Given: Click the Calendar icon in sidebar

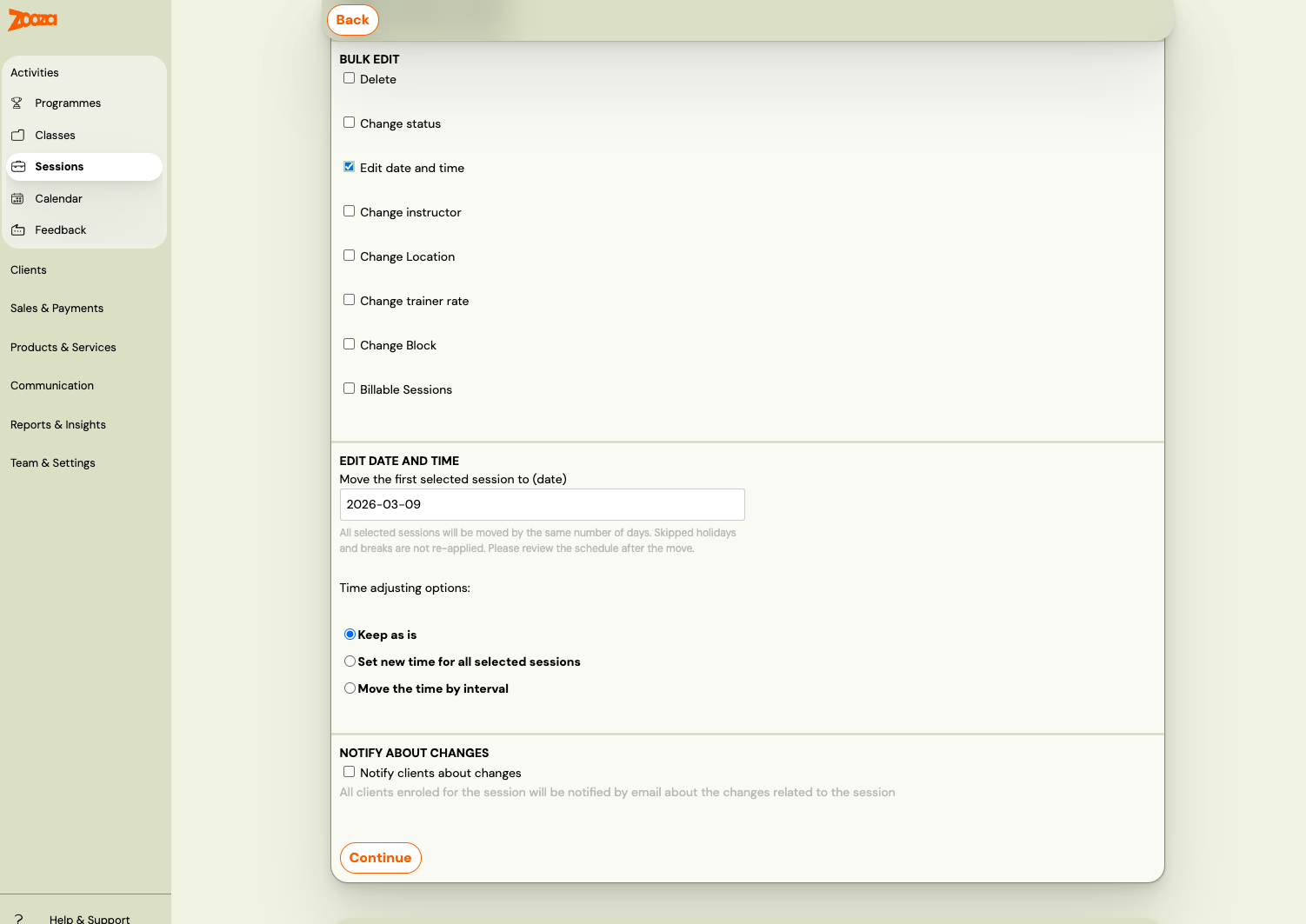Looking at the screenshot, I should pyautogui.click(x=17, y=199).
